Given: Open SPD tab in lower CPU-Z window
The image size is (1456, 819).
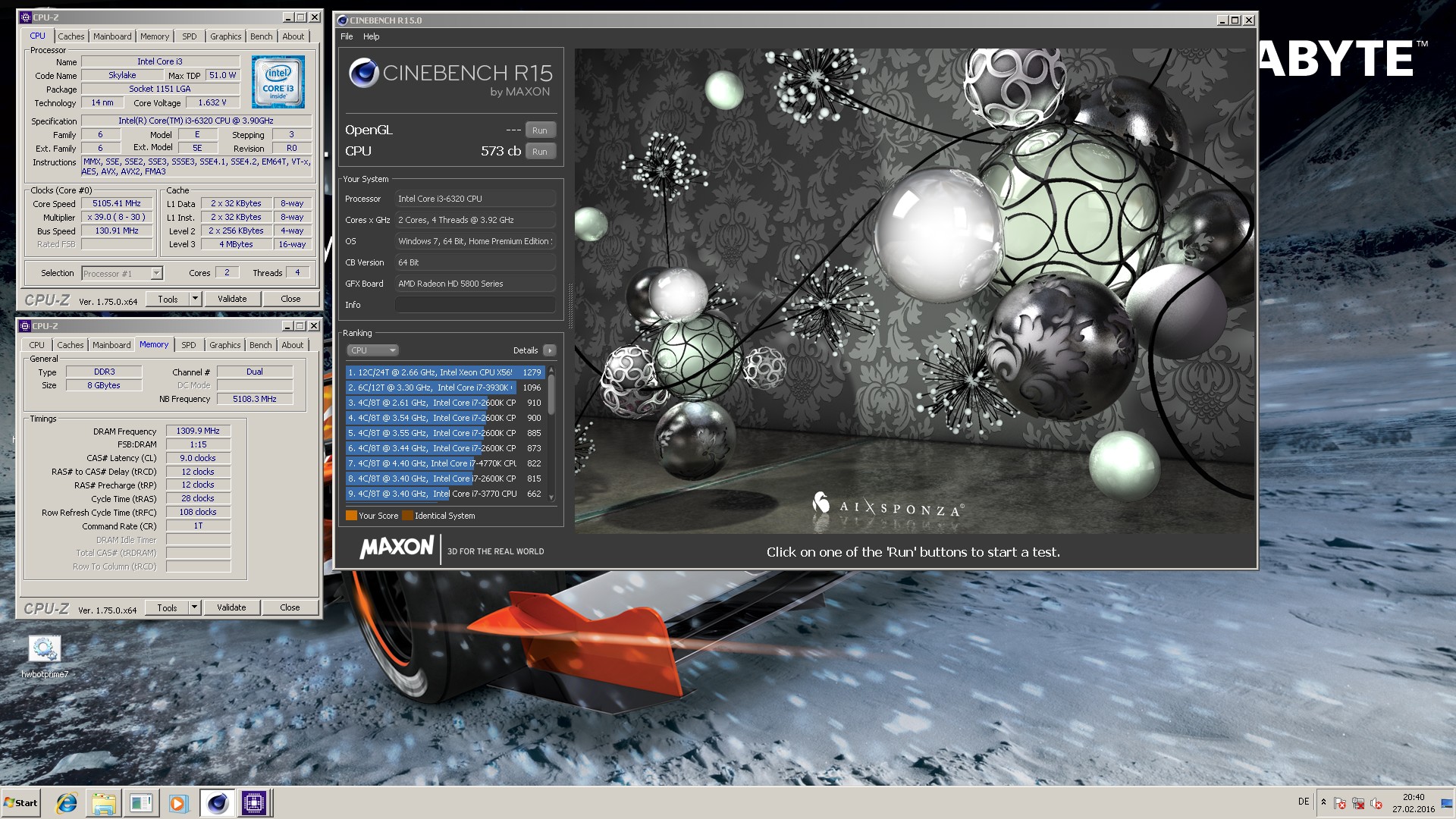Looking at the screenshot, I should tap(189, 345).
